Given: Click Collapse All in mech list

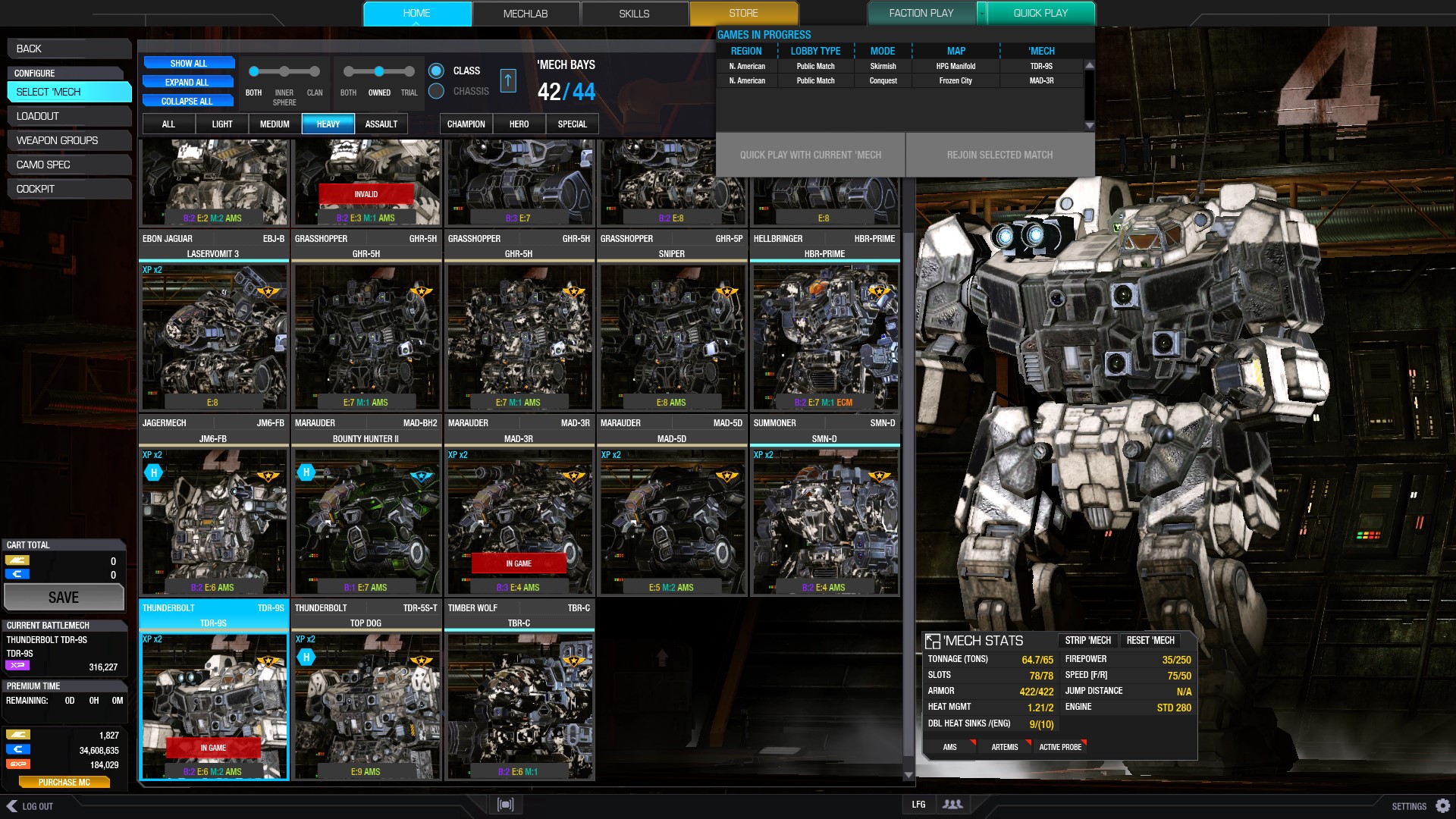Looking at the screenshot, I should 187,101.
